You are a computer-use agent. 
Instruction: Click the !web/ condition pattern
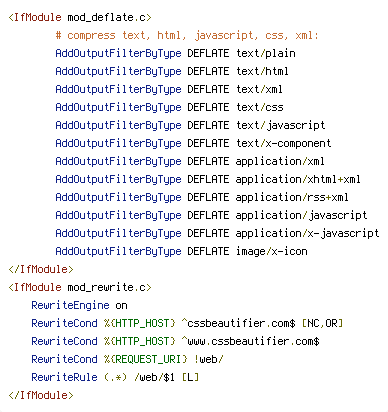209,359
